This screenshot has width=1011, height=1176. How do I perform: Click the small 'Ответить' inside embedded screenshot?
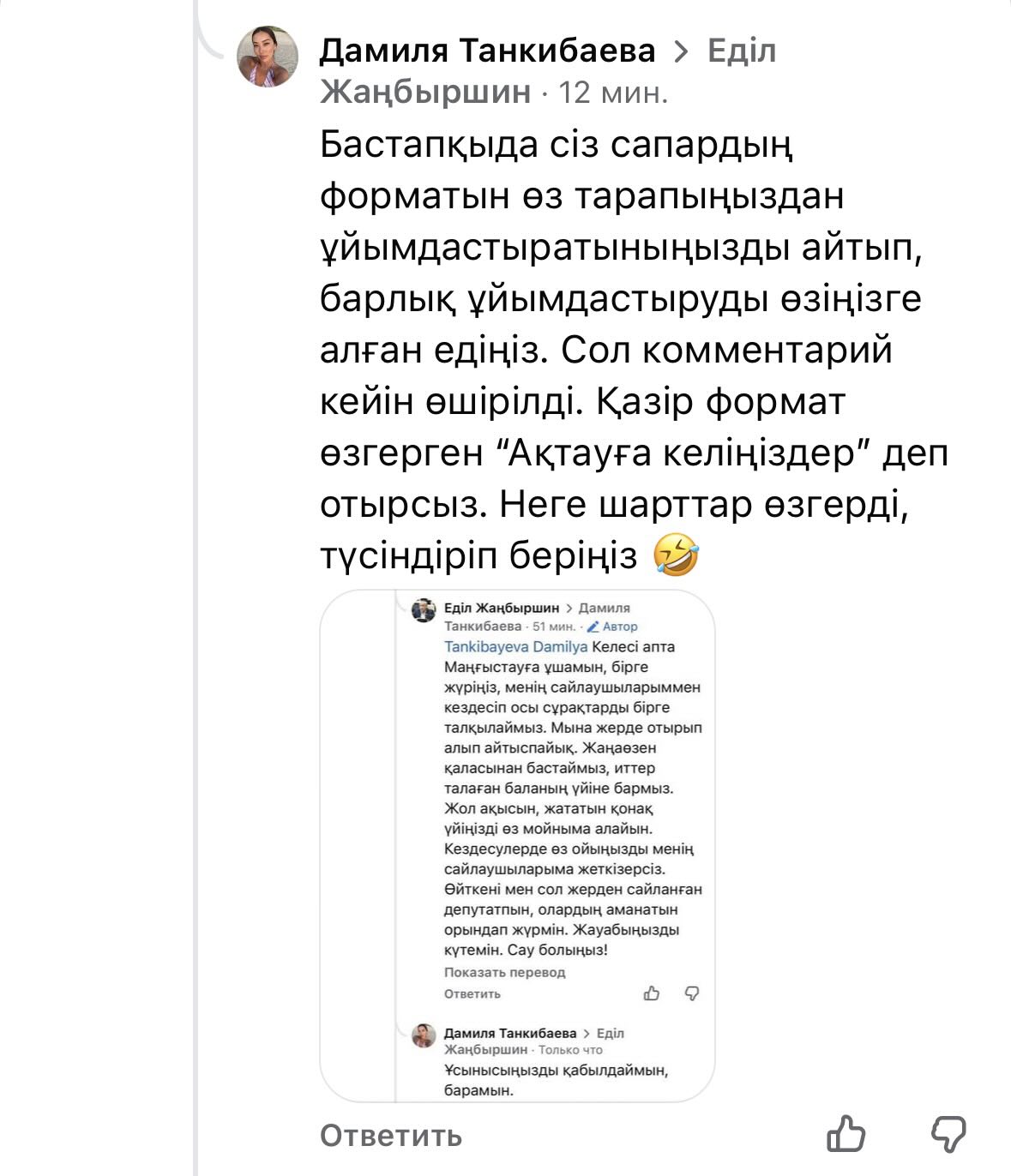point(472,993)
